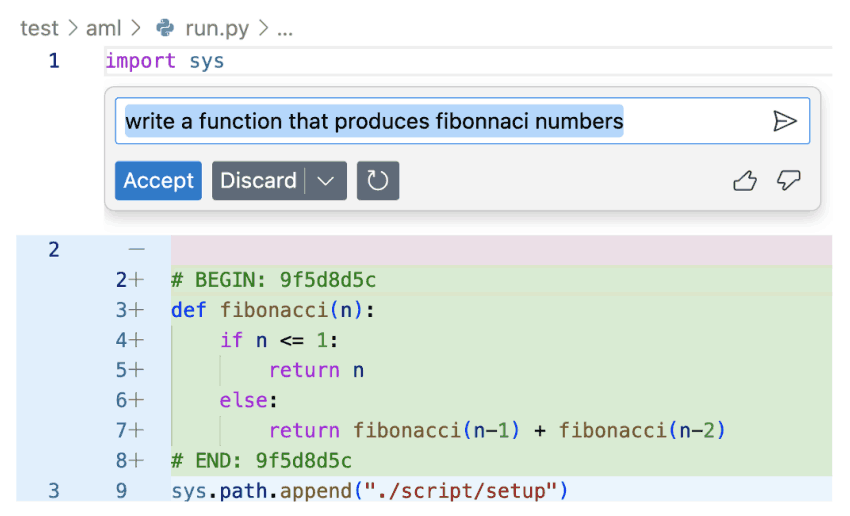
Task: Click the '# BEGIN: 9f5d8d5c' comment line
Action: click(273, 280)
